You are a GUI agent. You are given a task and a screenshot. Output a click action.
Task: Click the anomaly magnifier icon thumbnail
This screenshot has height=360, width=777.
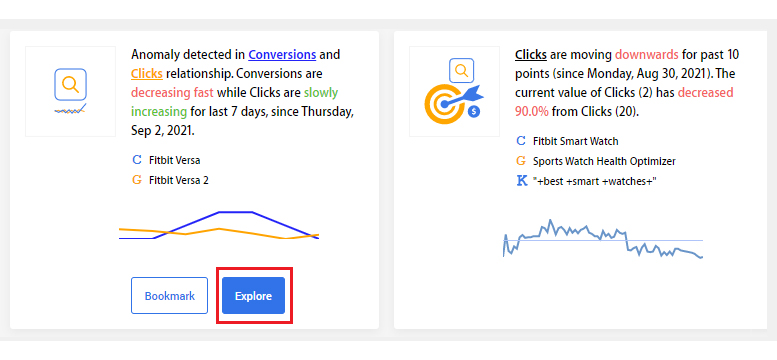(x=70, y=91)
